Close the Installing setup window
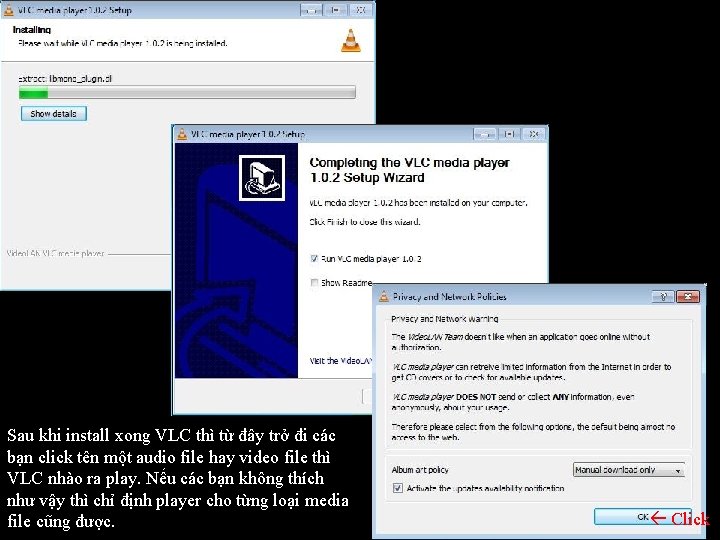This screenshot has height=540, width=720. click(x=361, y=10)
